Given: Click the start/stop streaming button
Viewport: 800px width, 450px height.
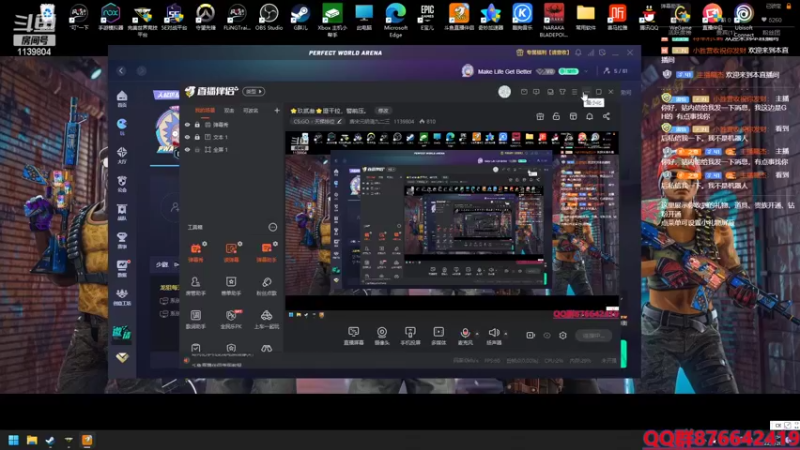Looking at the screenshot, I should click(x=593, y=335).
